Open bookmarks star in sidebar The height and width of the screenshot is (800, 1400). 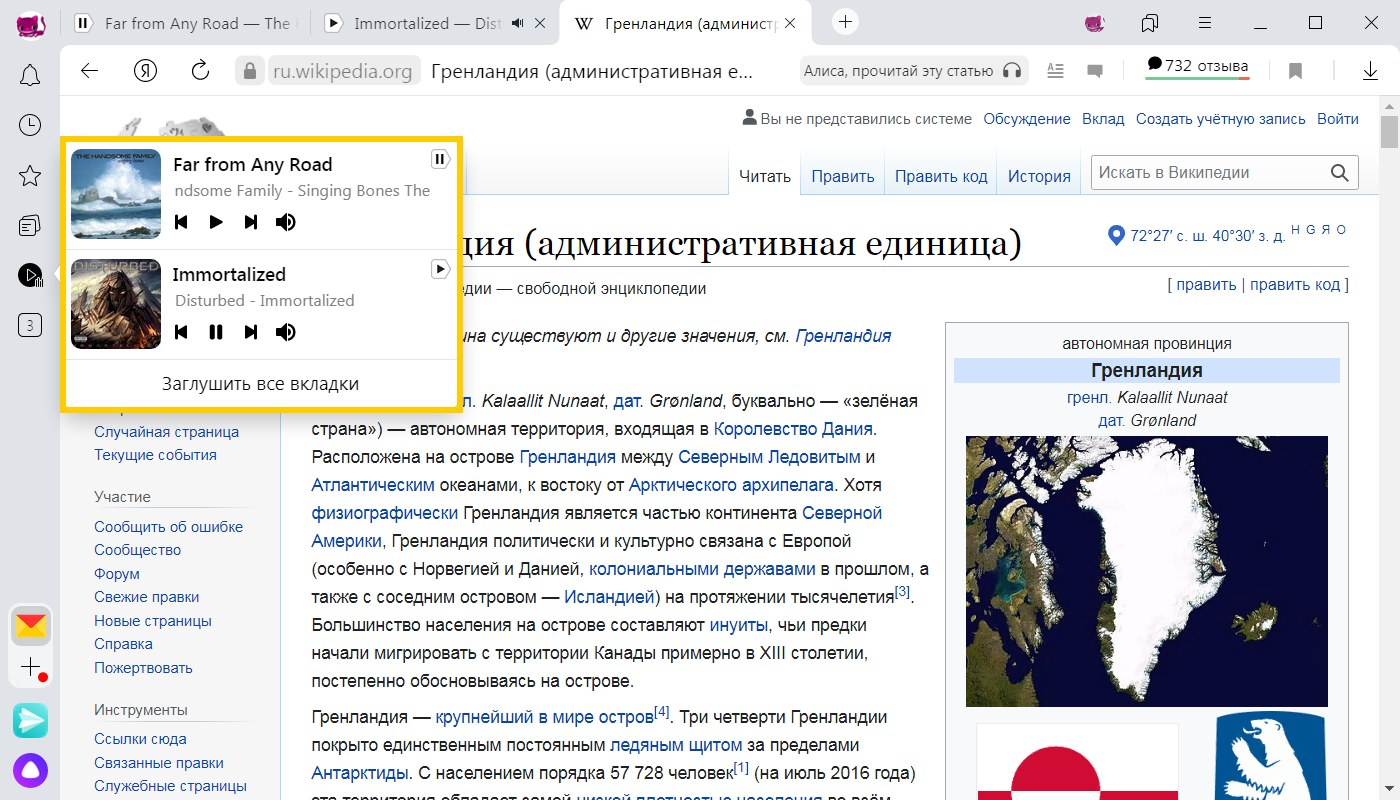30,176
